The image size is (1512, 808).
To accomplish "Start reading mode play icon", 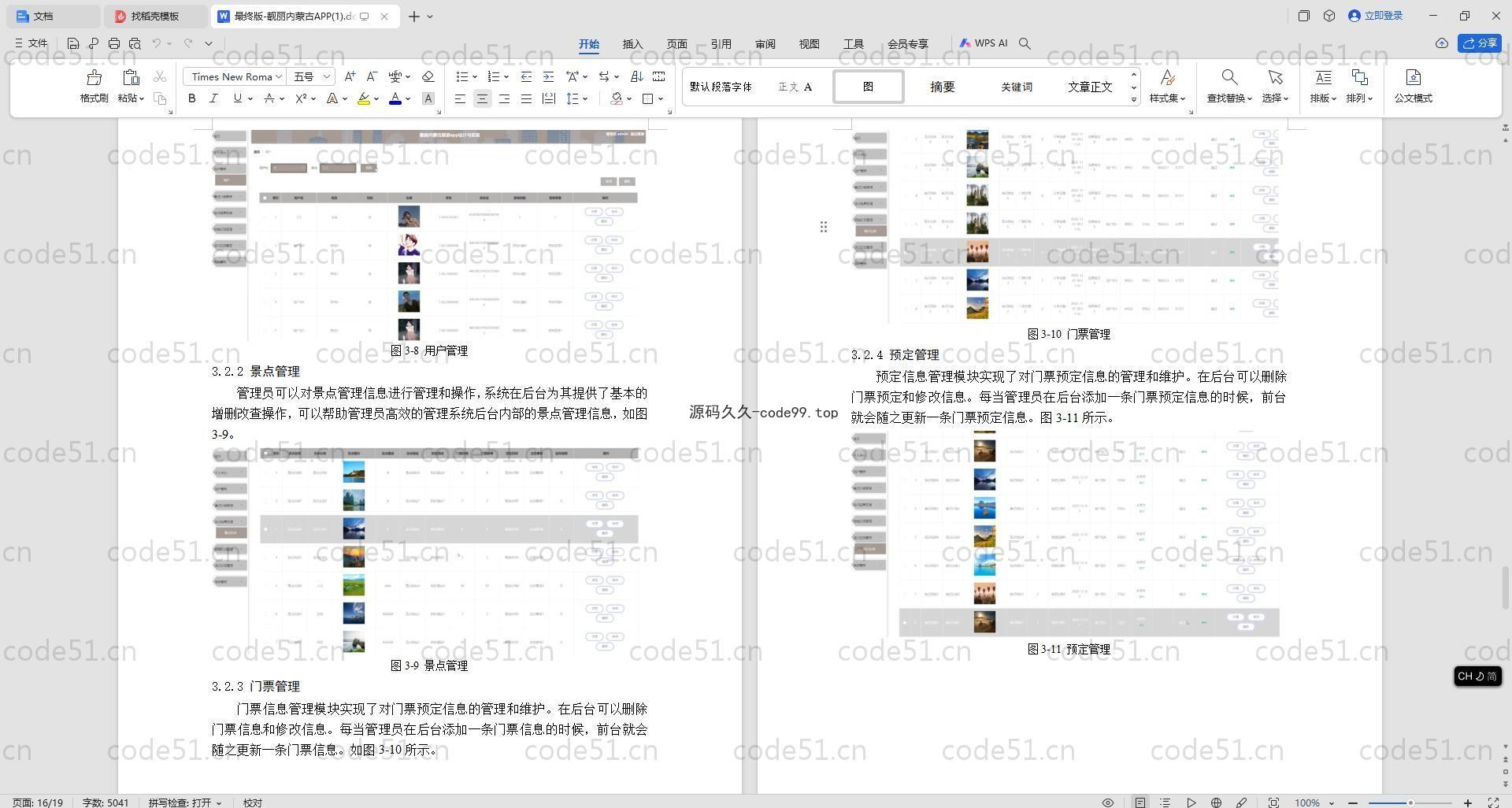I will 1191,802.
